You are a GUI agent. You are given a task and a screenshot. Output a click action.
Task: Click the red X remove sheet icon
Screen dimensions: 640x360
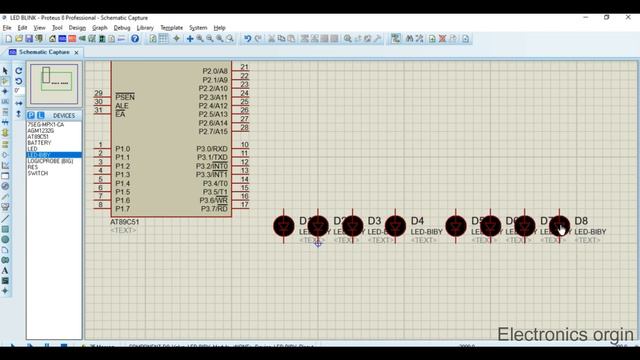(x=442, y=39)
